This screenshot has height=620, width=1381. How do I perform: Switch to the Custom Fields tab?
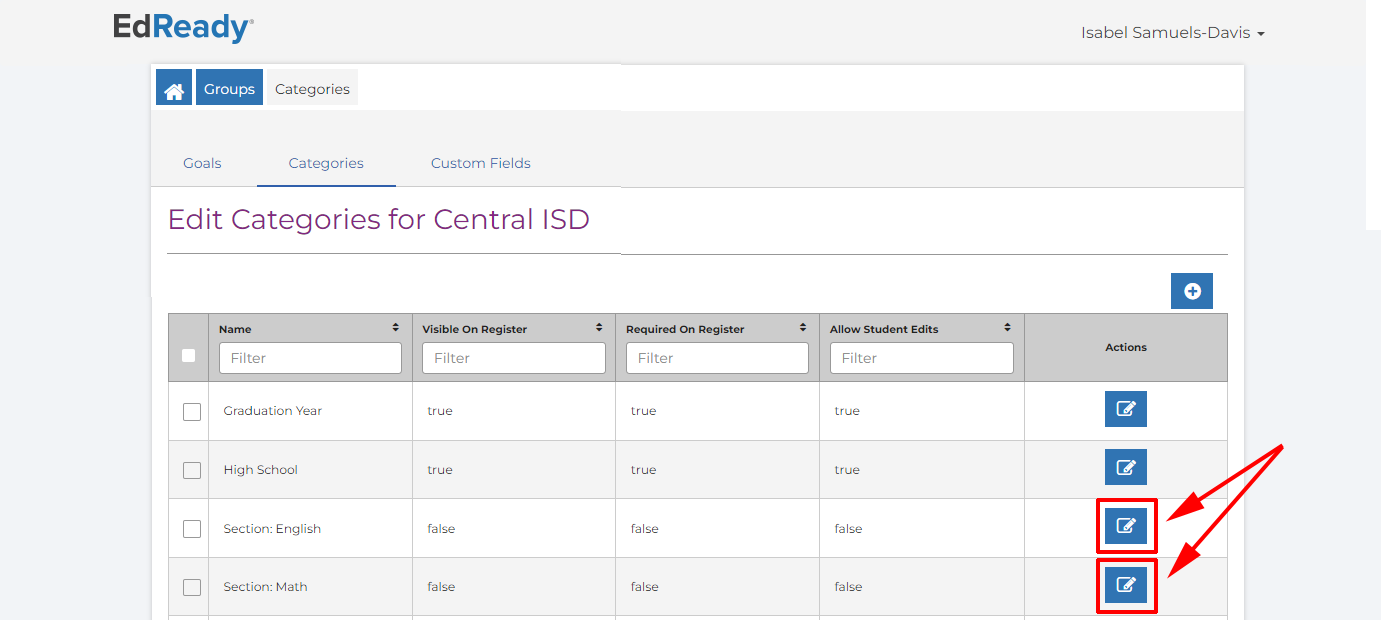[x=481, y=163]
